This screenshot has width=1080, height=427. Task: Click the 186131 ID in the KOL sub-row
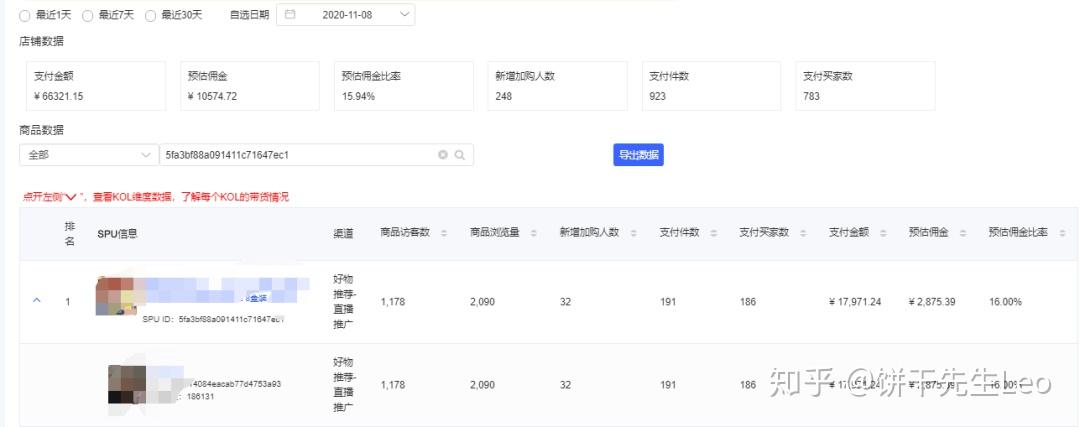point(200,397)
